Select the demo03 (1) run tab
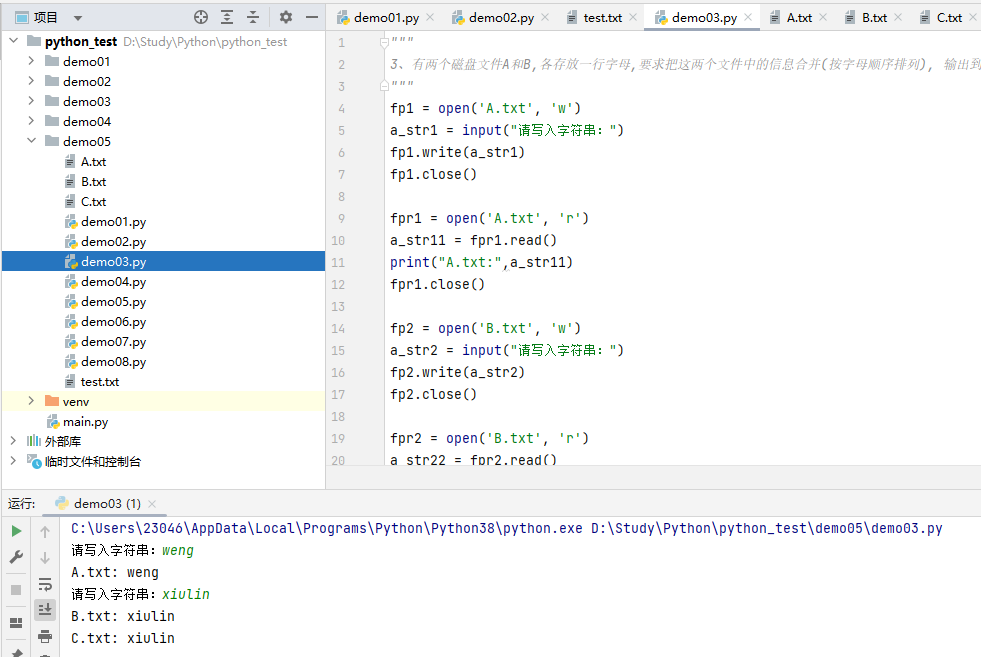The width and height of the screenshot is (981, 657). click(107, 504)
